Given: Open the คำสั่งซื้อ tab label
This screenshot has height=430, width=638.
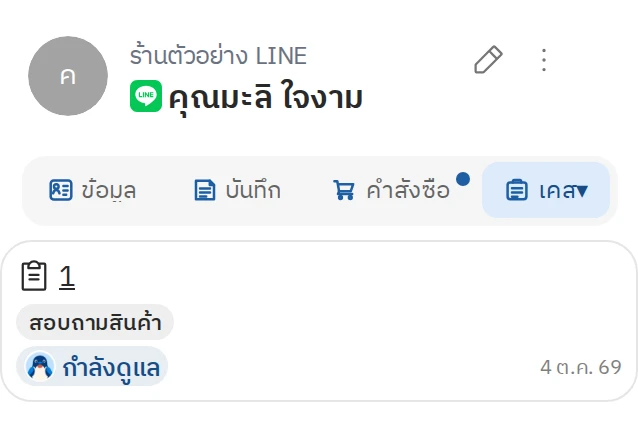Looking at the screenshot, I should [408, 190].
